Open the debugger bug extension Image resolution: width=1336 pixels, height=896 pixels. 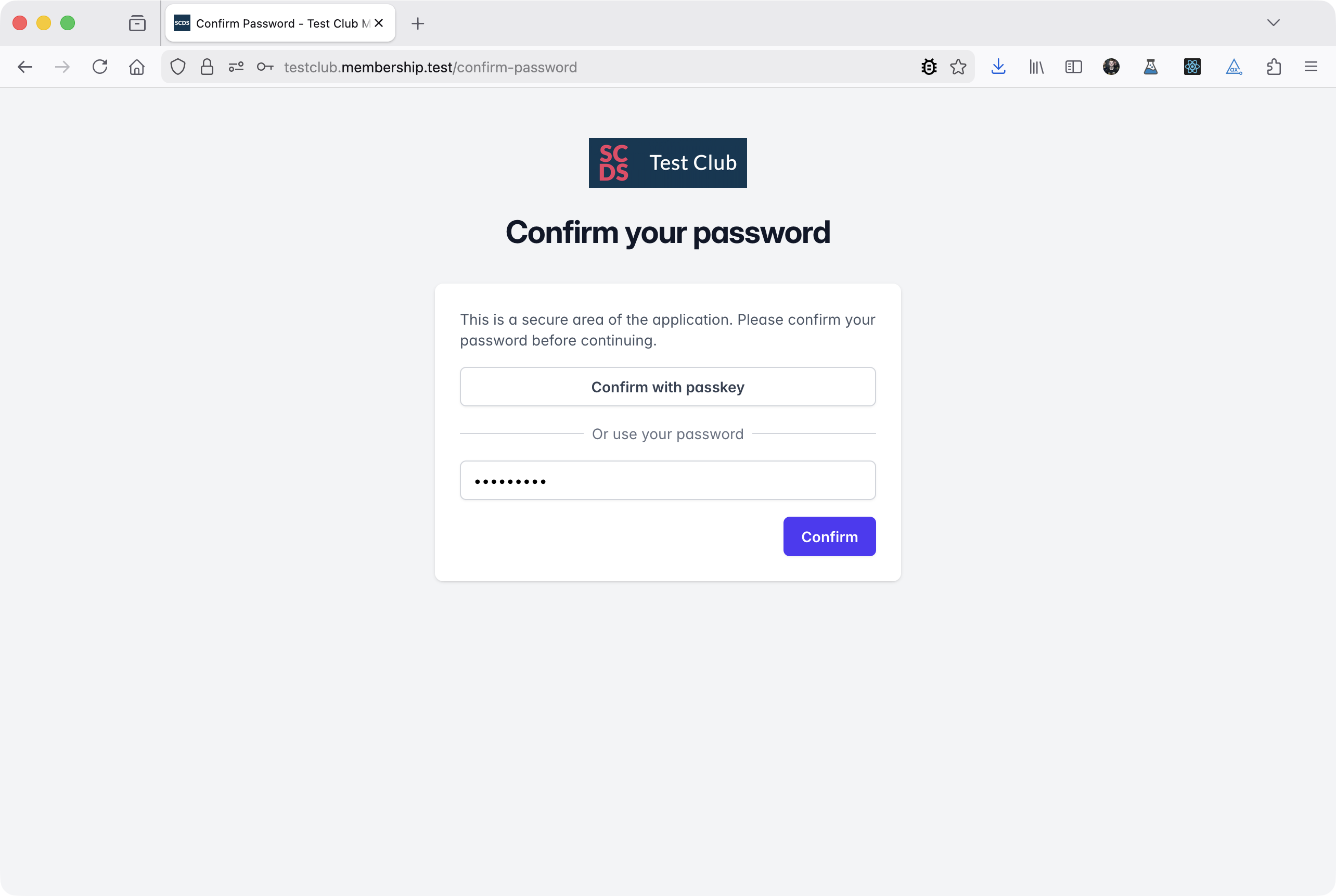point(929,67)
